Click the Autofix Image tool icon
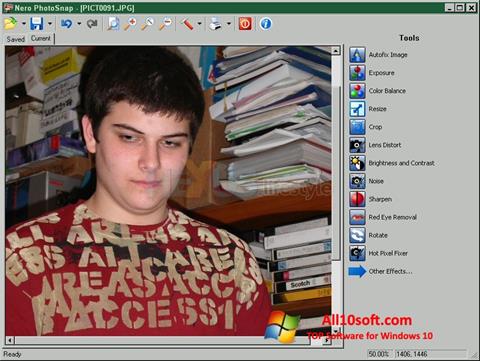The image size is (480, 361). click(x=357, y=55)
